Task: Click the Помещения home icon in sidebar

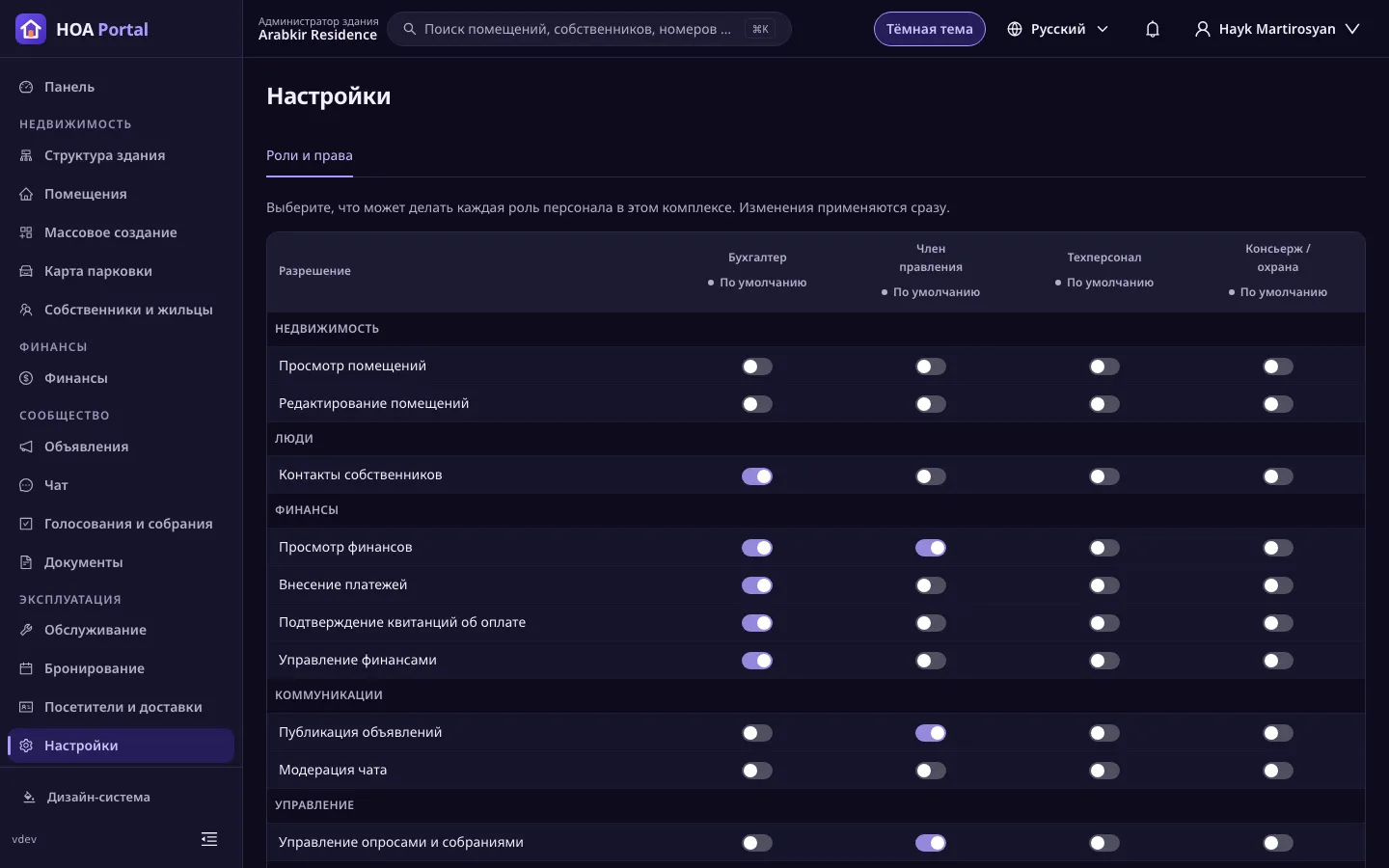Action: [x=26, y=194]
